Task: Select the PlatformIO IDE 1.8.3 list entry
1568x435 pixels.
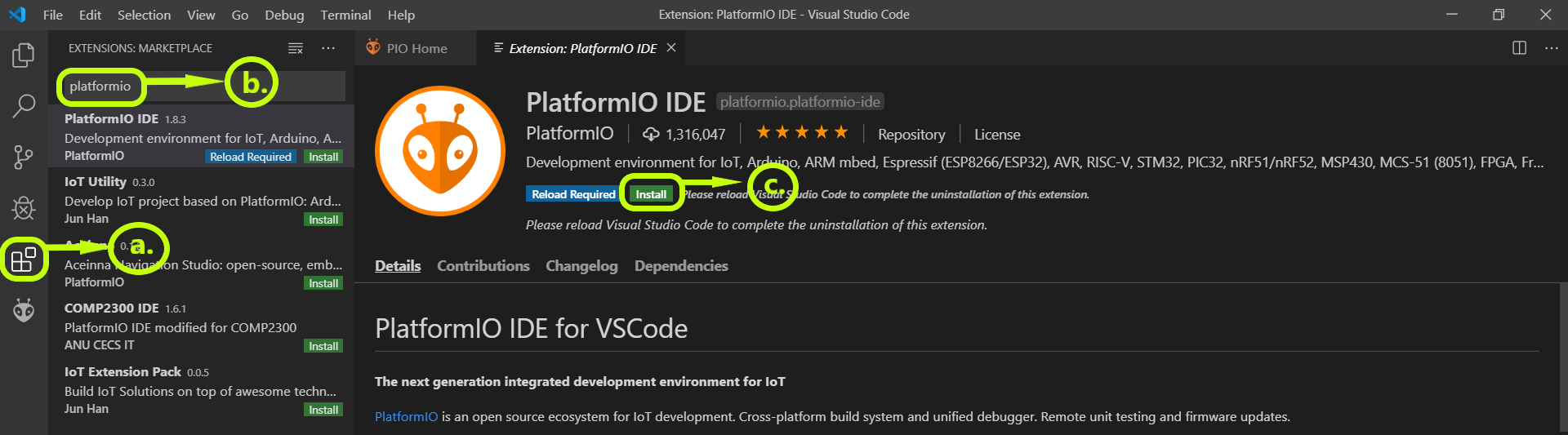Action: click(x=202, y=136)
